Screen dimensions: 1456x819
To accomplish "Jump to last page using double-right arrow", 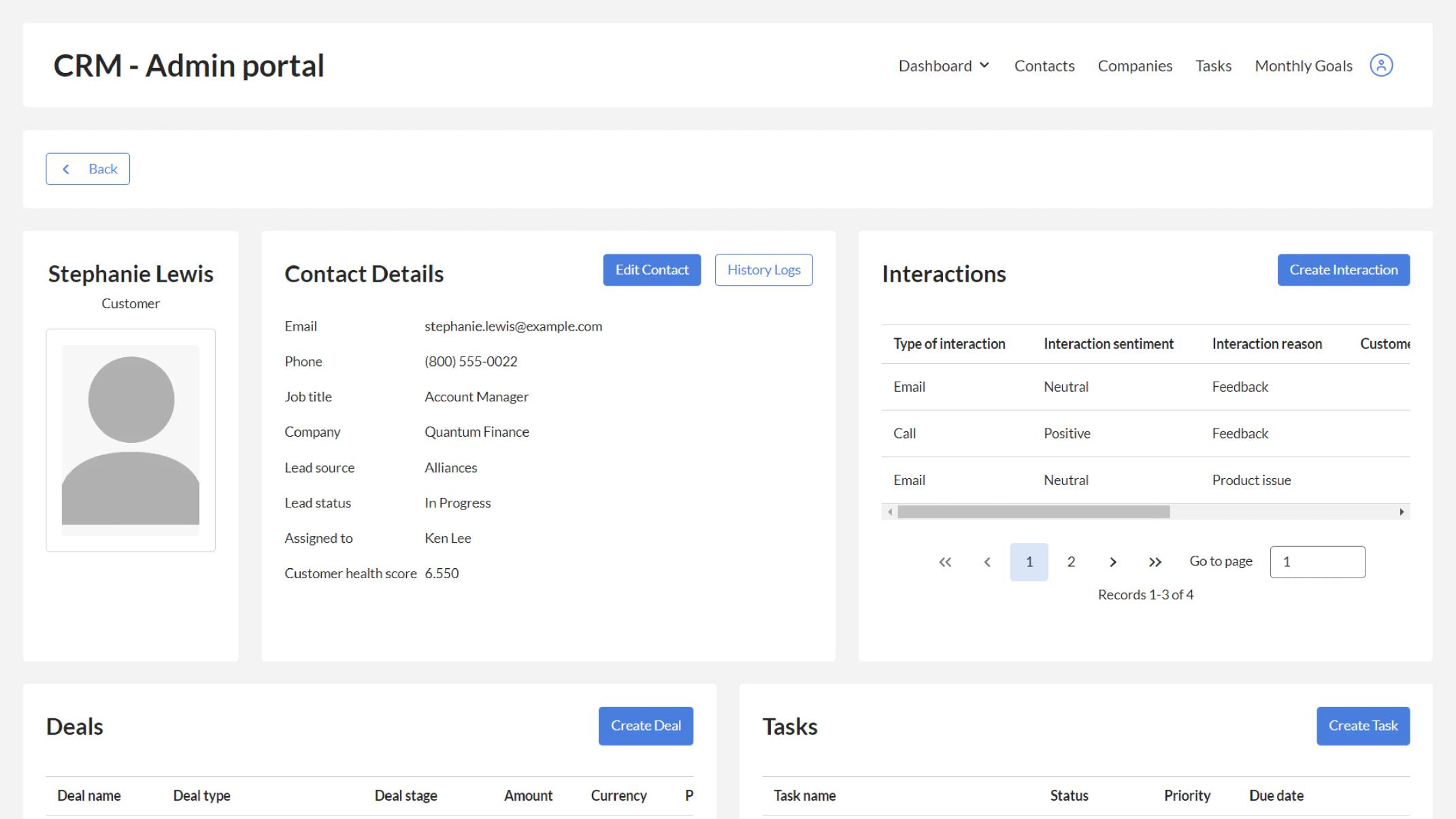I will [1155, 562].
